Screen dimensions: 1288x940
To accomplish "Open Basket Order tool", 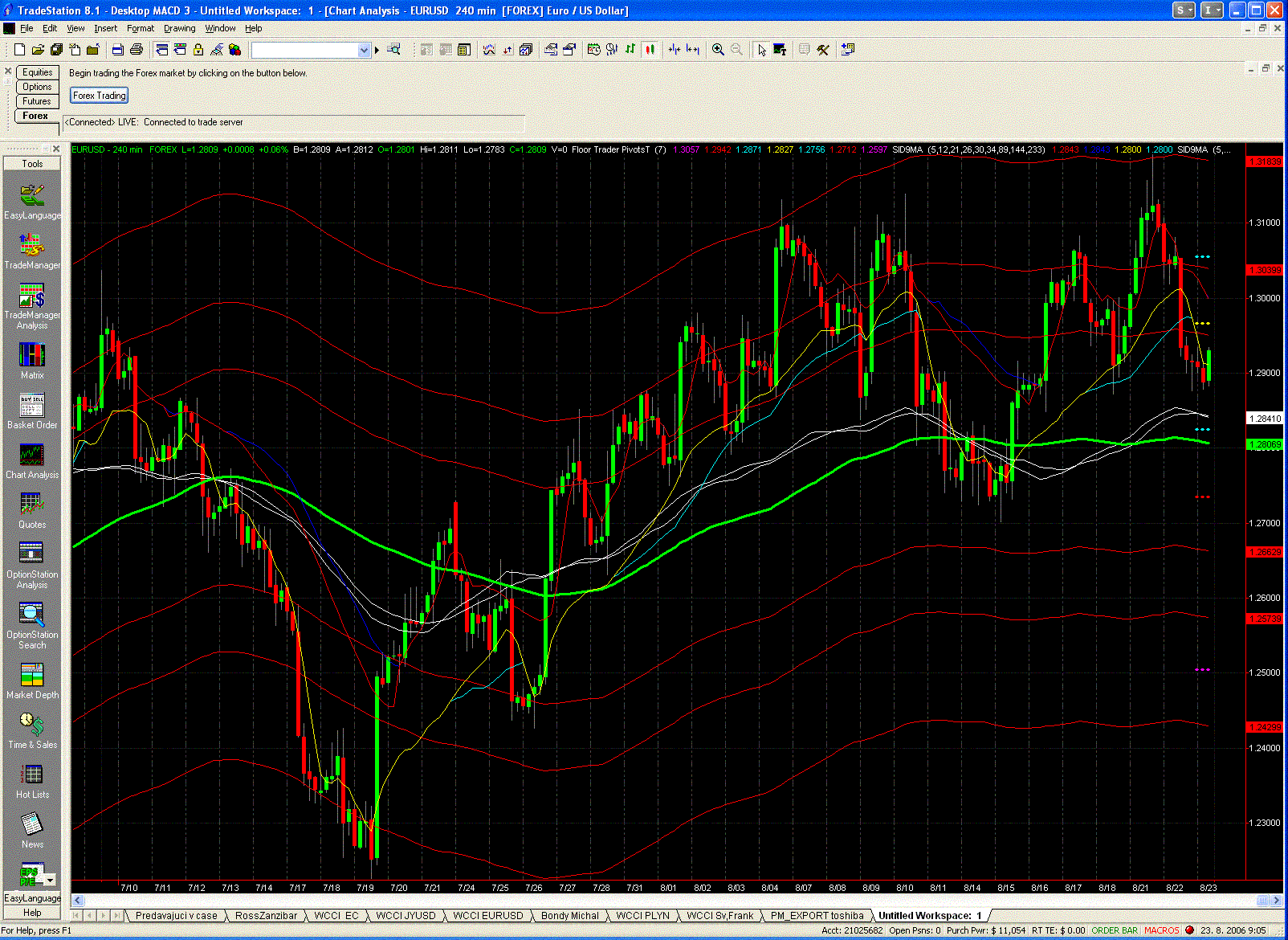I will [x=32, y=411].
